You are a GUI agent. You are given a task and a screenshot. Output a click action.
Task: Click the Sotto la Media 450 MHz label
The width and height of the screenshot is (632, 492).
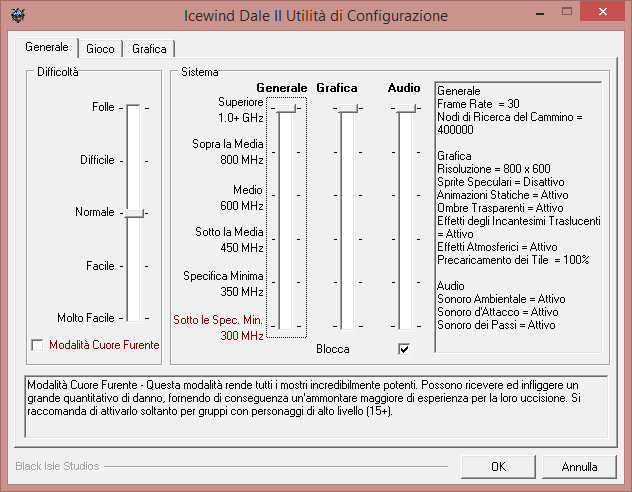[x=229, y=240]
